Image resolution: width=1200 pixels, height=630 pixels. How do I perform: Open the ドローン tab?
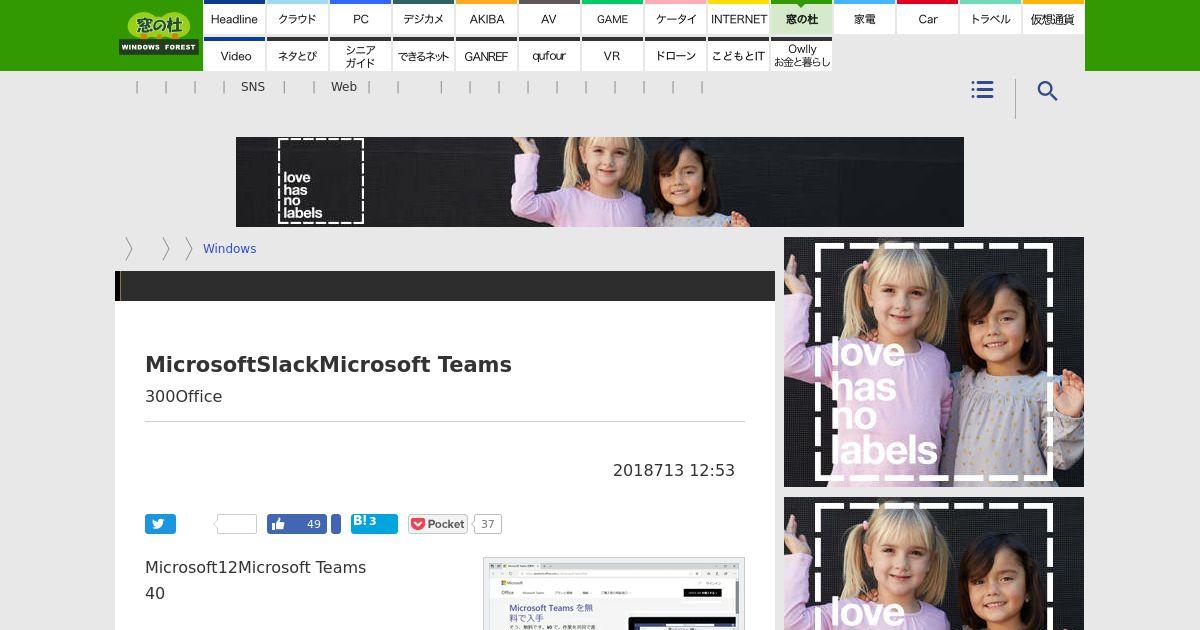[x=675, y=55]
